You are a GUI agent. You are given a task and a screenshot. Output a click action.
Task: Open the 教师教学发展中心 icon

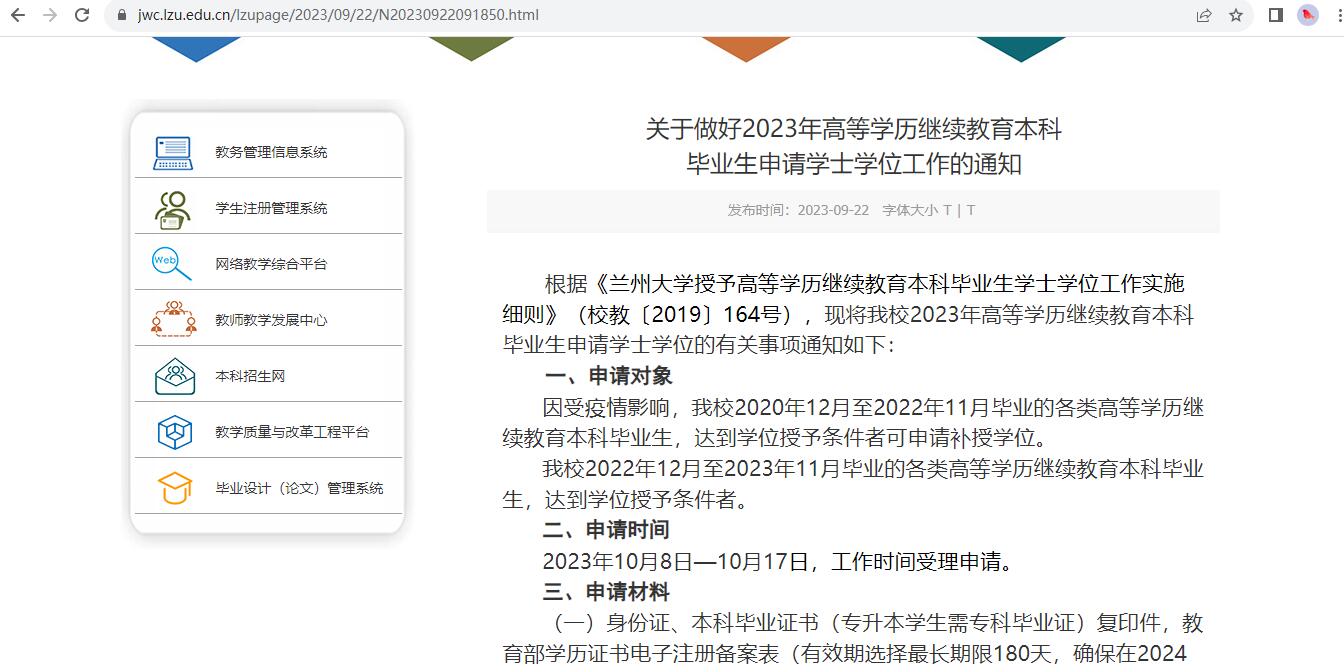pyautogui.click(x=172, y=317)
